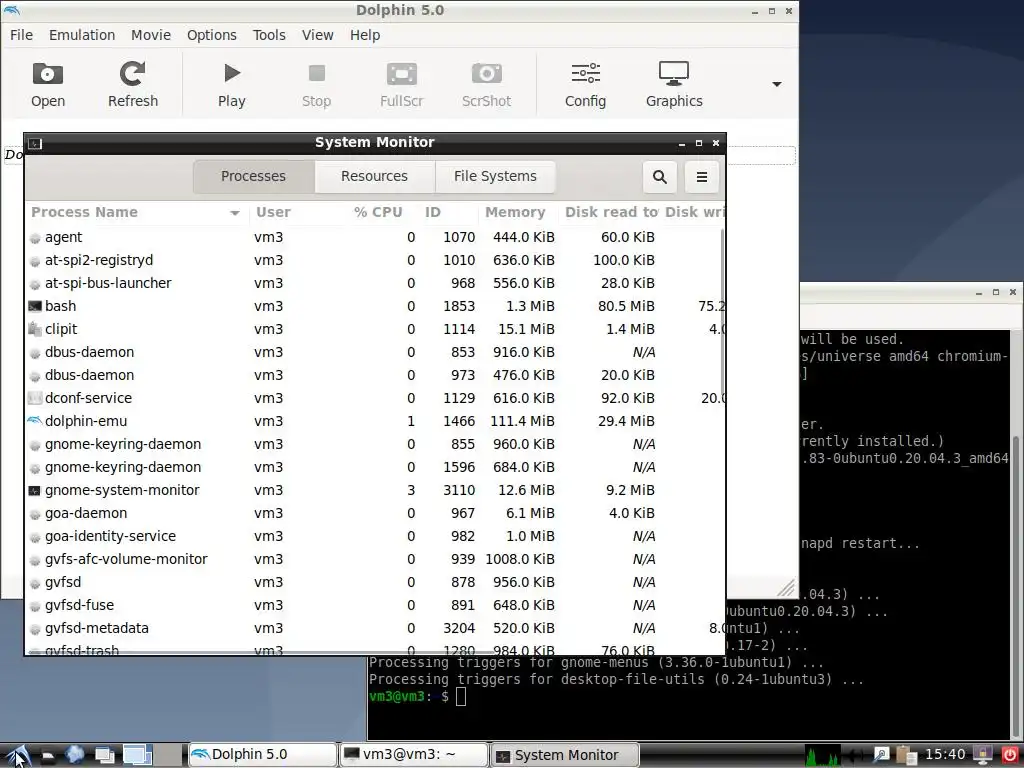This screenshot has width=1024, height=768.
Task: Select the gvfsd-metadata process
Action: [374, 628]
